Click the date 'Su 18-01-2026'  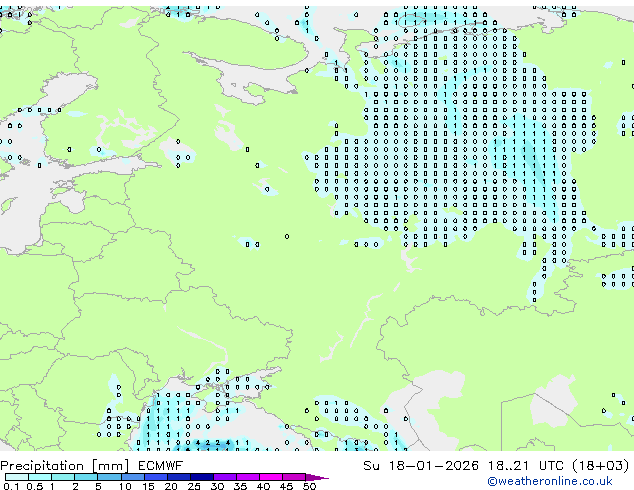coord(421,466)
